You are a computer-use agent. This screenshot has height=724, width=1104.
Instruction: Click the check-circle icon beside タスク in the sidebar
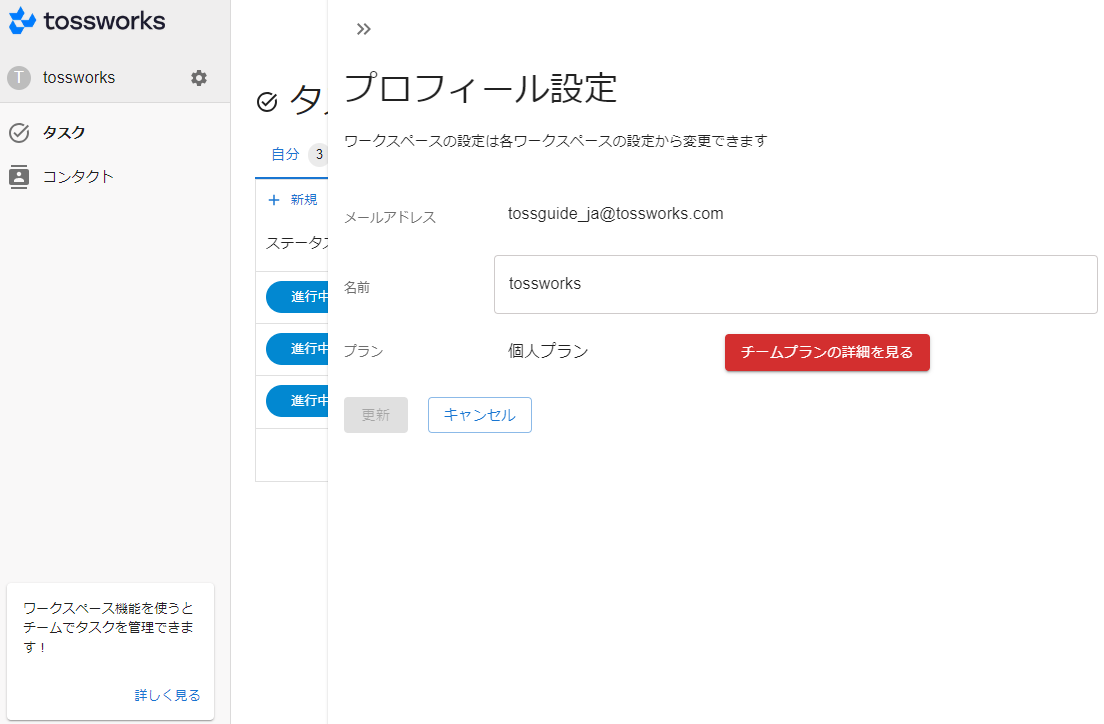19,133
